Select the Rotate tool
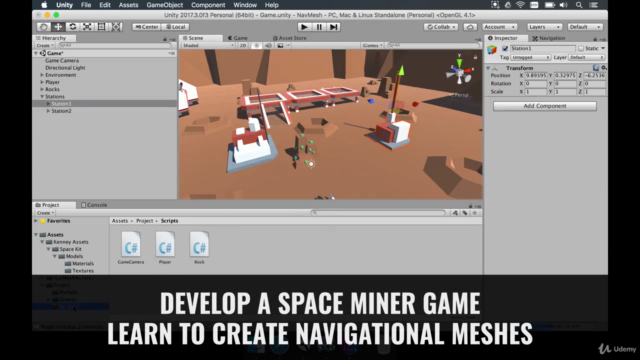This screenshot has height=360, width=640. (73, 27)
